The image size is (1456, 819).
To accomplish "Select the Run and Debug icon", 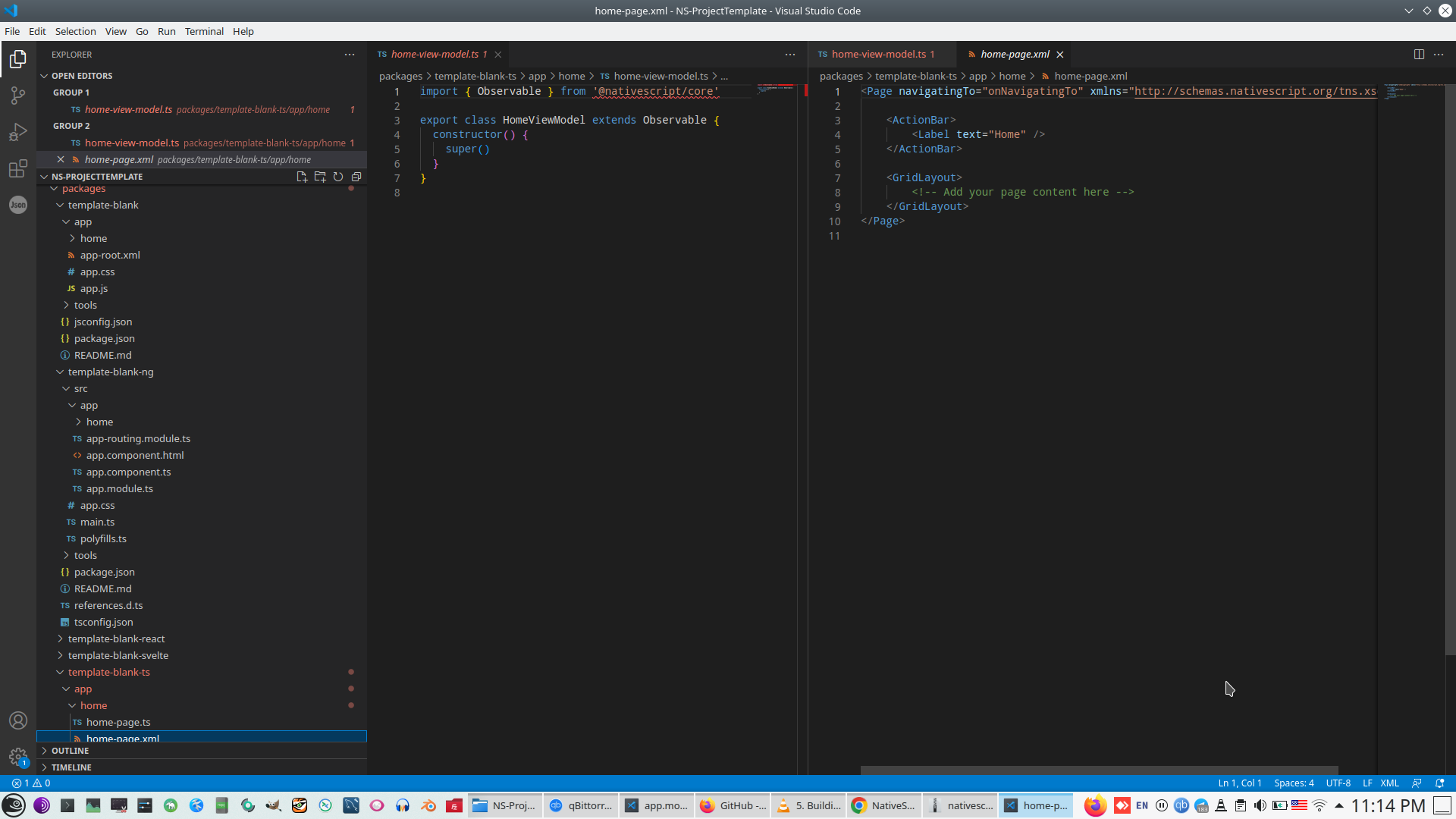I will tap(18, 132).
